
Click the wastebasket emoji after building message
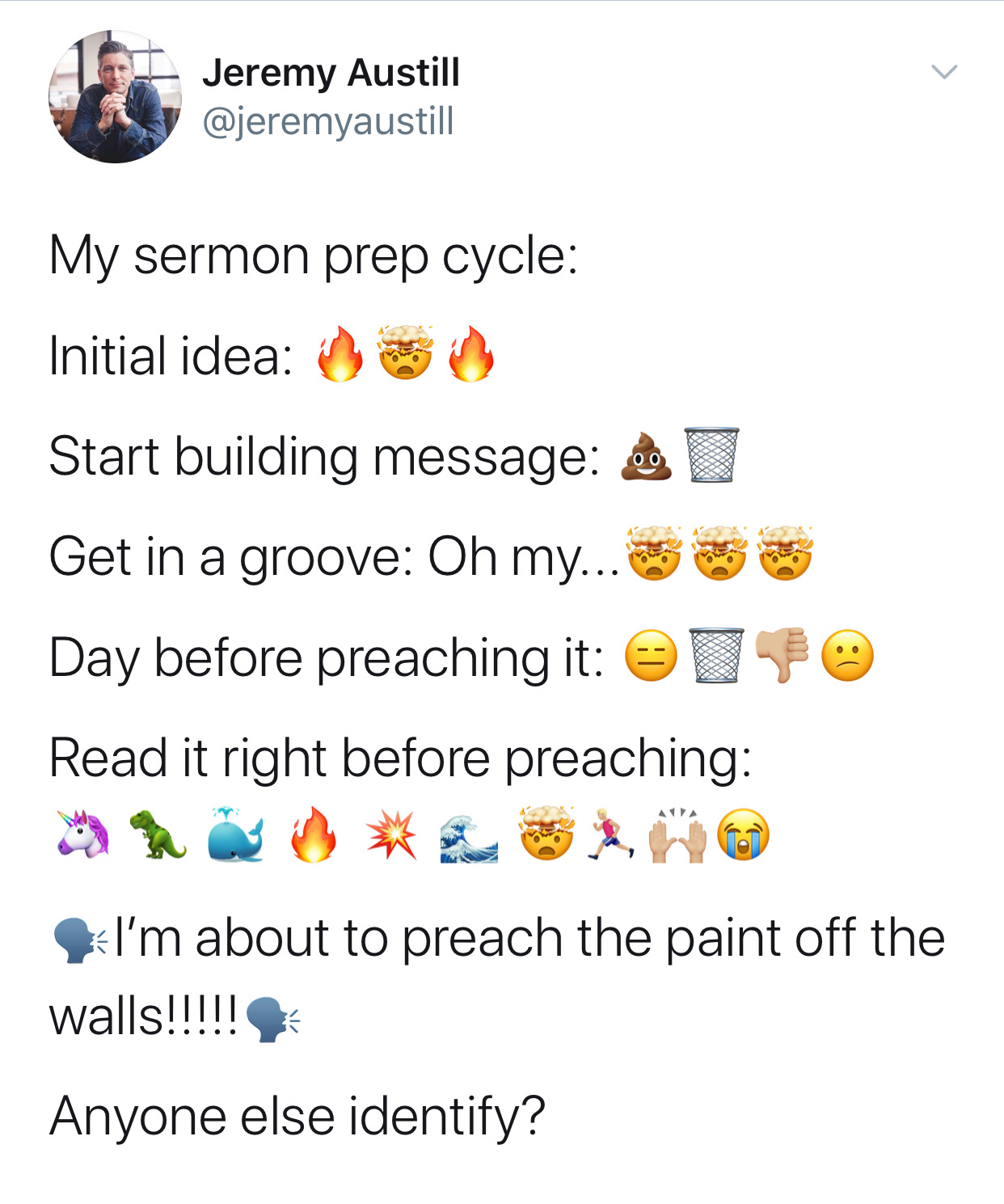coord(712,454)
